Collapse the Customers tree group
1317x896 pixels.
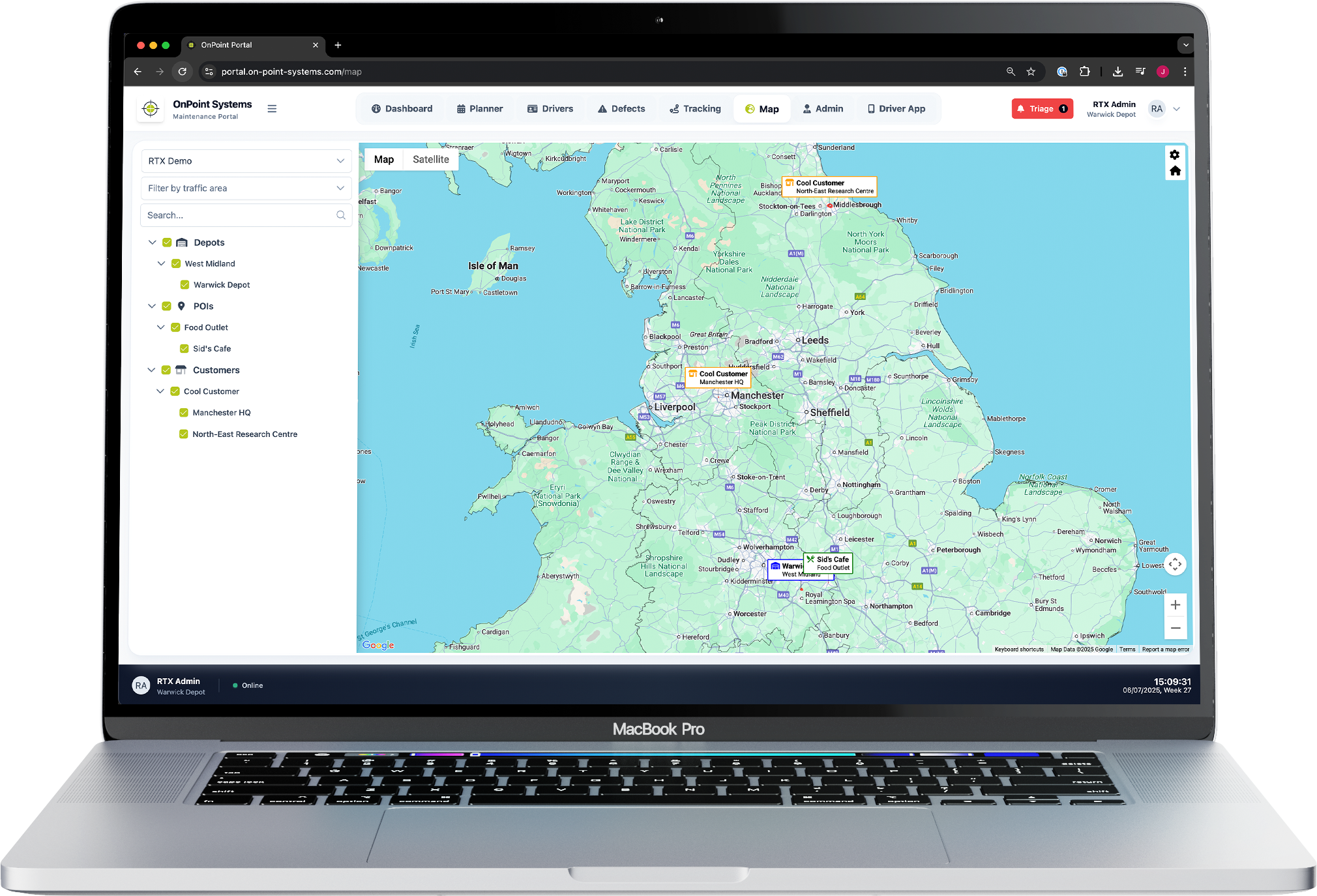pos(151,370)
